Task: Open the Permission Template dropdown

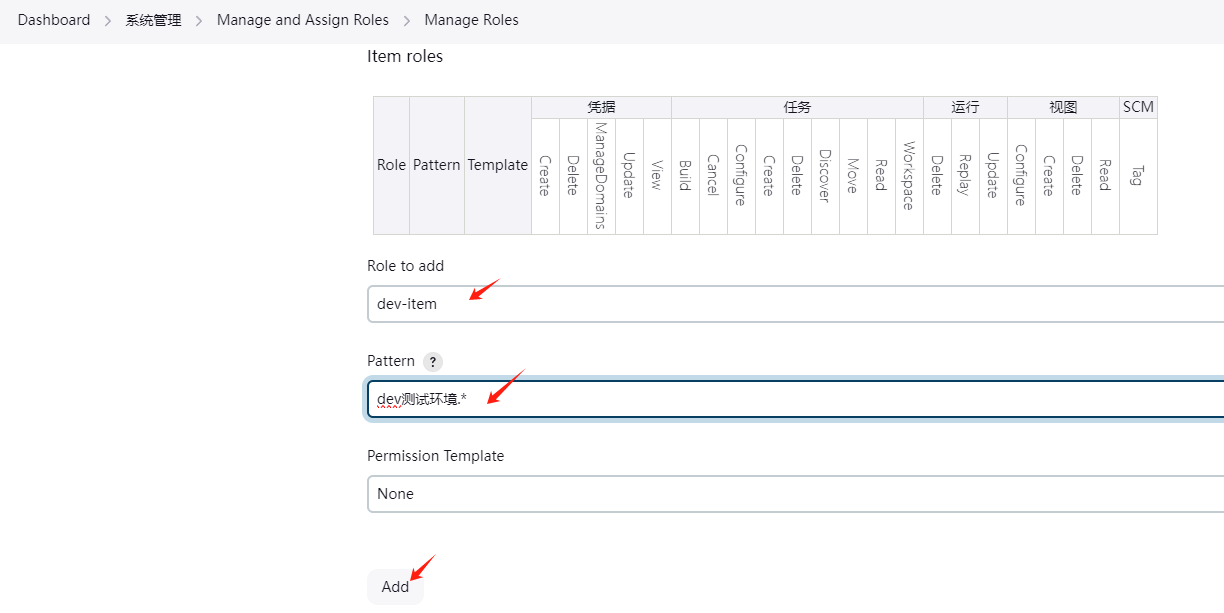Action: click(795, 494)
